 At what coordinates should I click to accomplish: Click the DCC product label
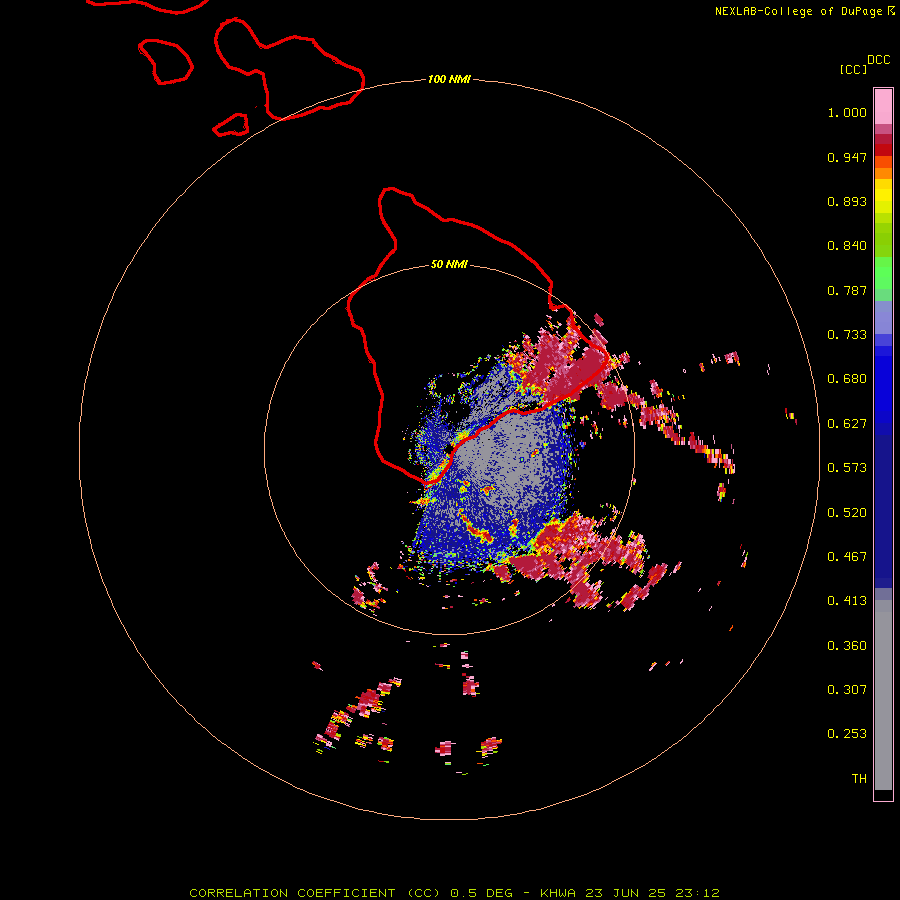879,60
